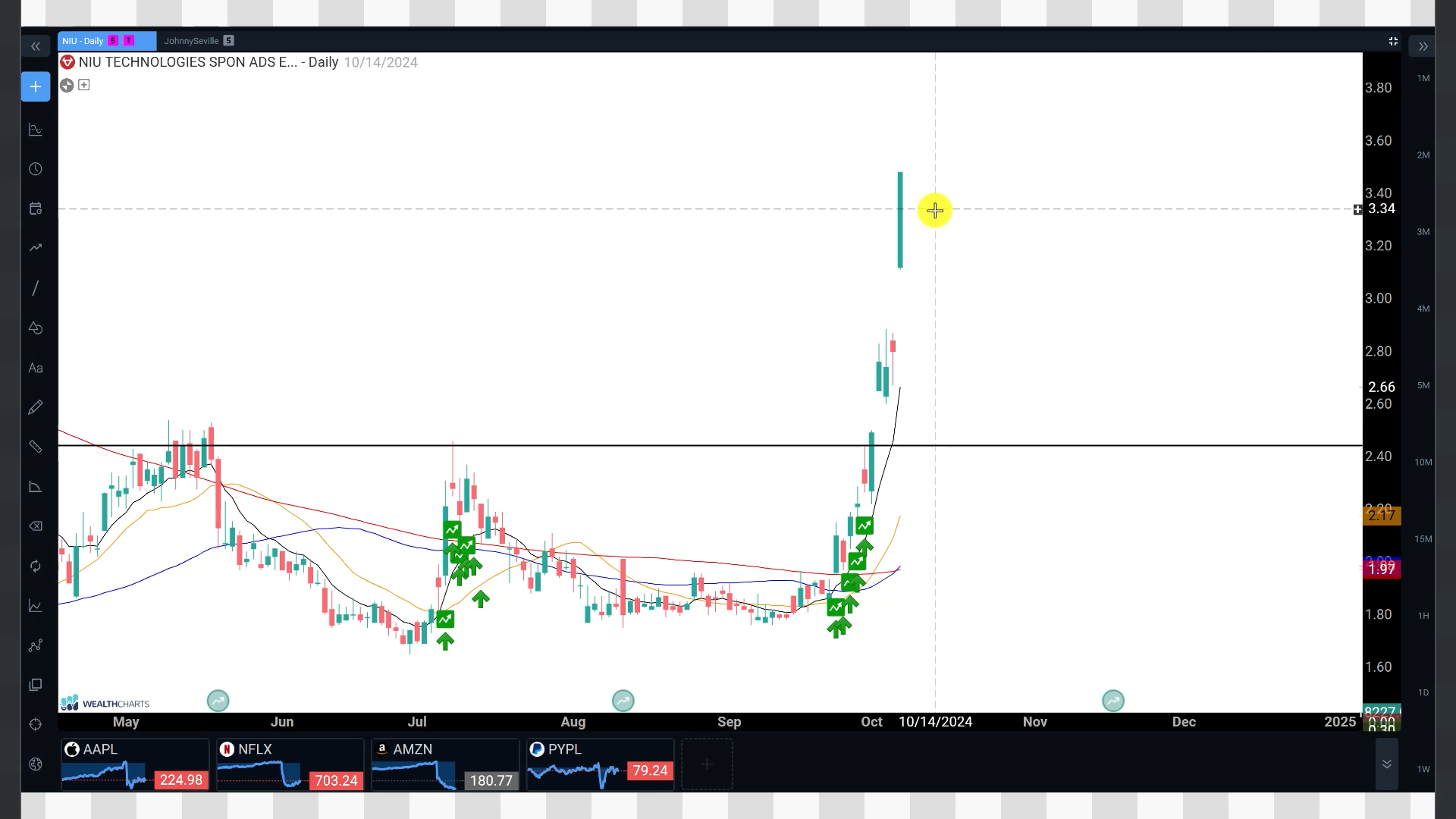Select the pencil freehand tool
The image size is (1456, 819).
36,408
